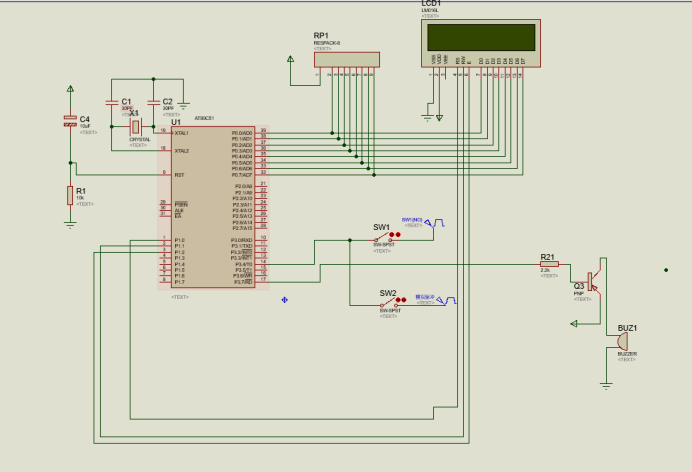Click the SW1 reference label
This screenshot has height=472, width=692.
click(382, 228)
